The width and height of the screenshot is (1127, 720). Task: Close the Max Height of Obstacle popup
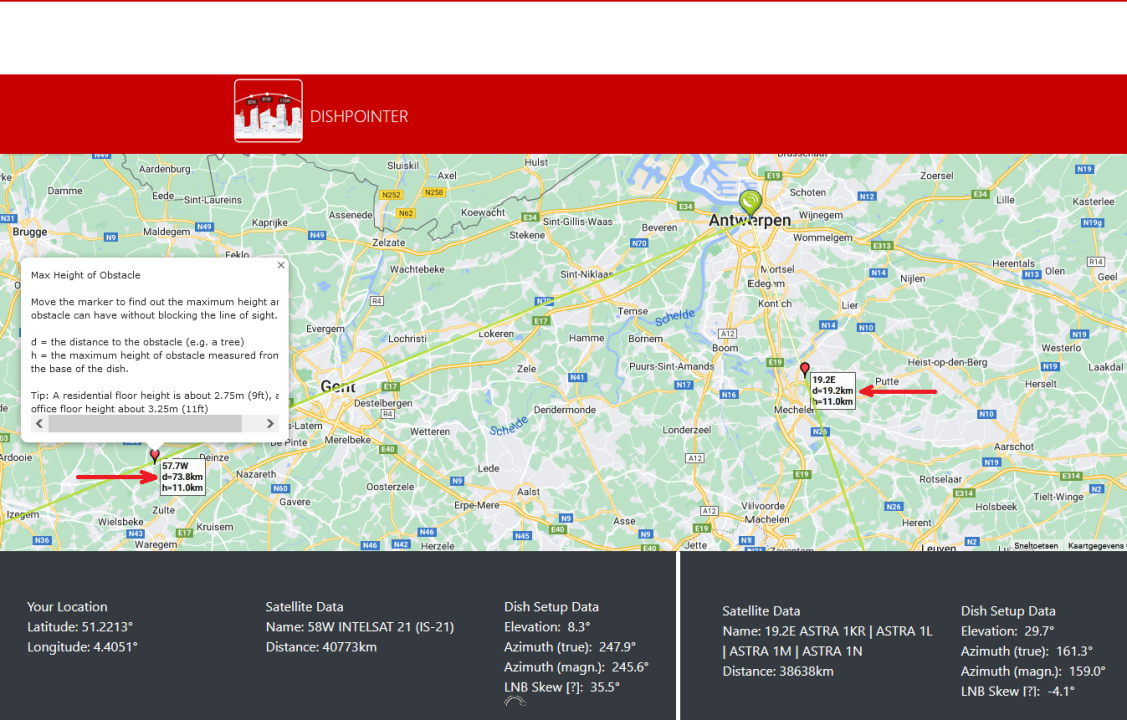click(x=281, y=265)
